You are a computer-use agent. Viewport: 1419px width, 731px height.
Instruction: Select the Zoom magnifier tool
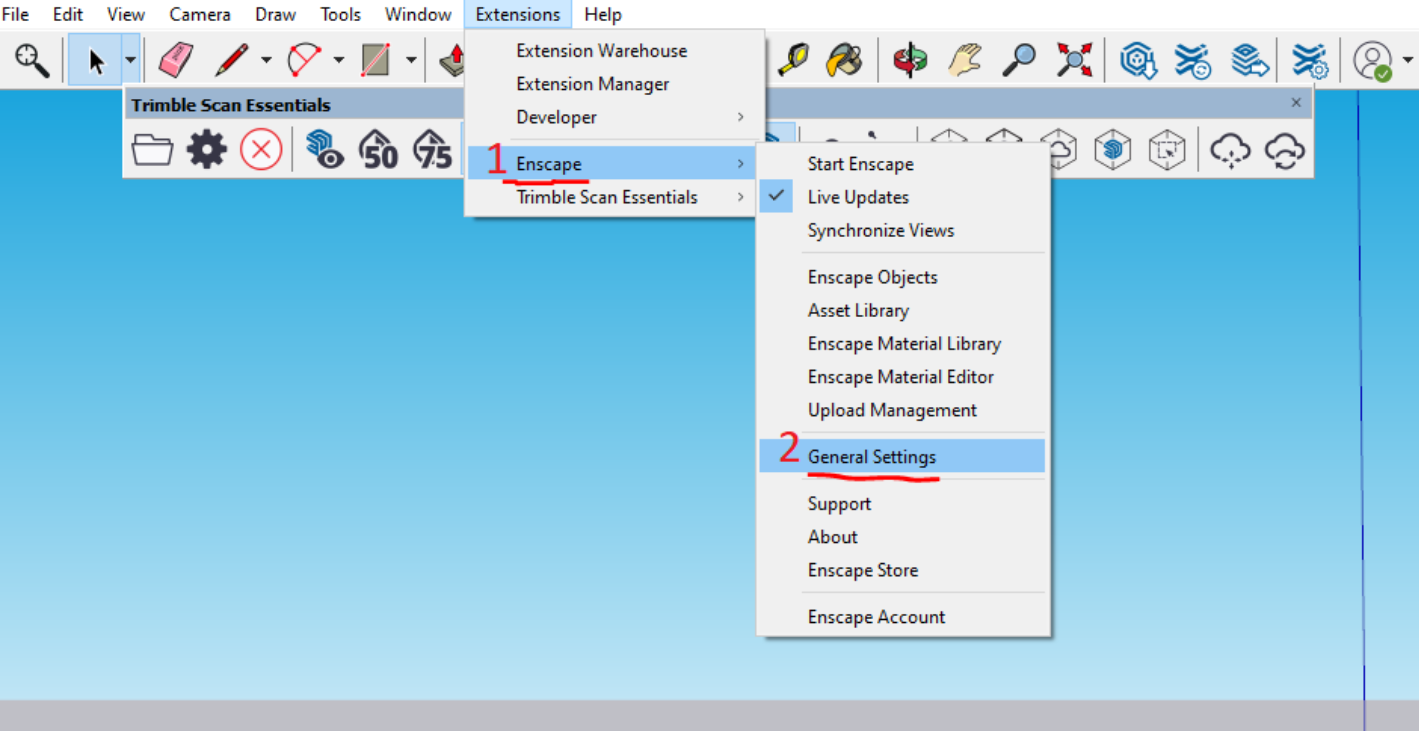[x=1019, y=60]
